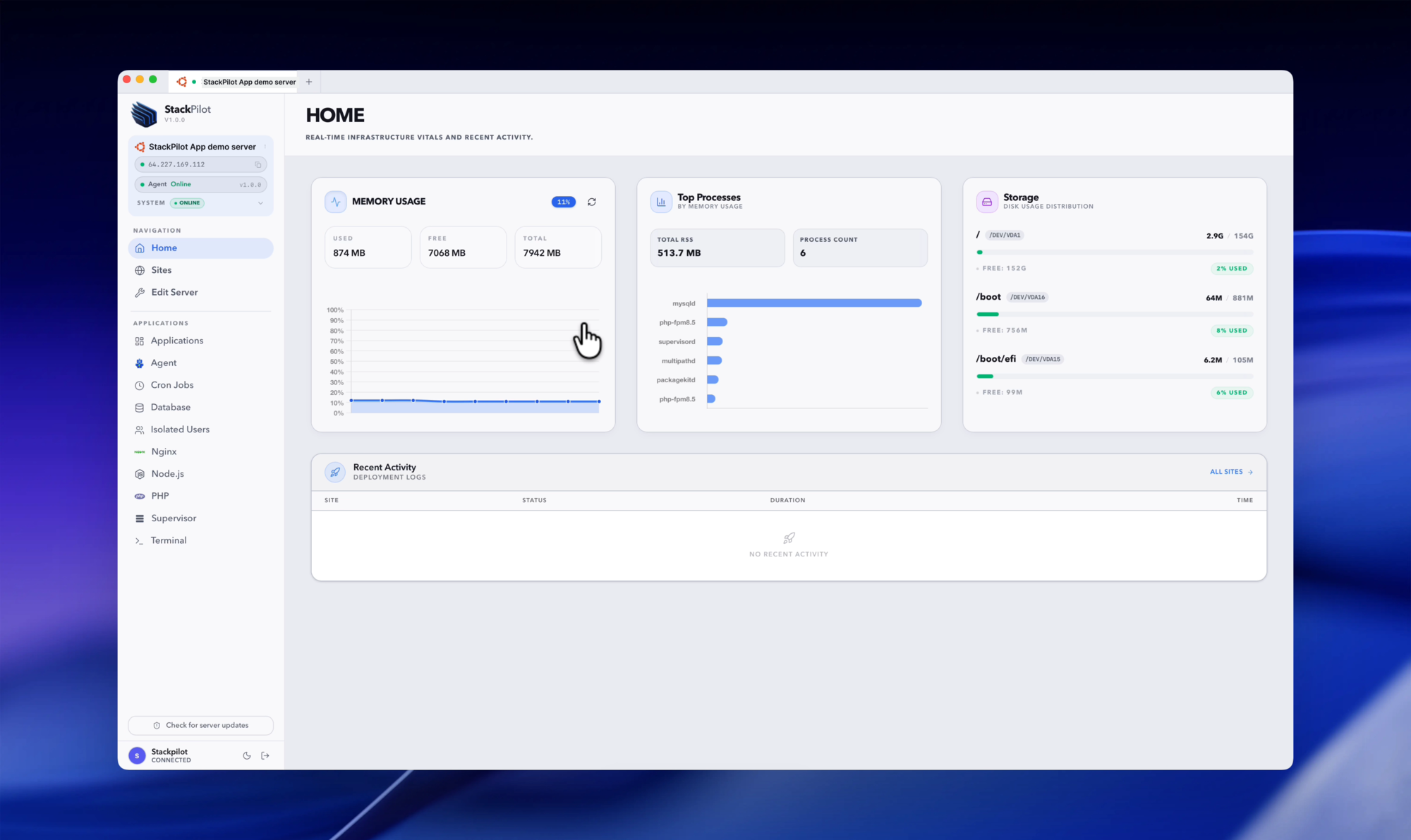Image resolution: width=1411 pixels, height=840 pixels.
Task: Follow the ALL SITES link
Action: 1231,472
